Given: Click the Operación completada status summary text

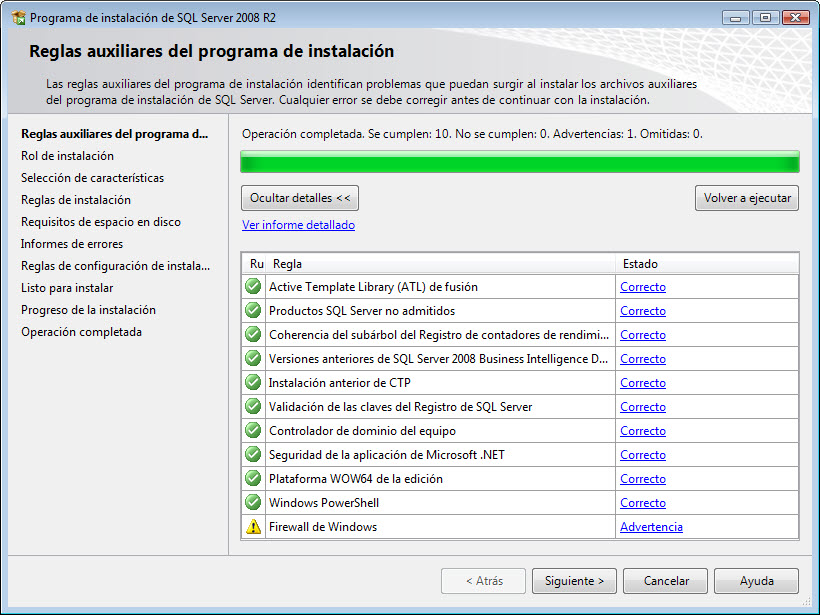Looking at the screenshot, I should click(472, 134).
